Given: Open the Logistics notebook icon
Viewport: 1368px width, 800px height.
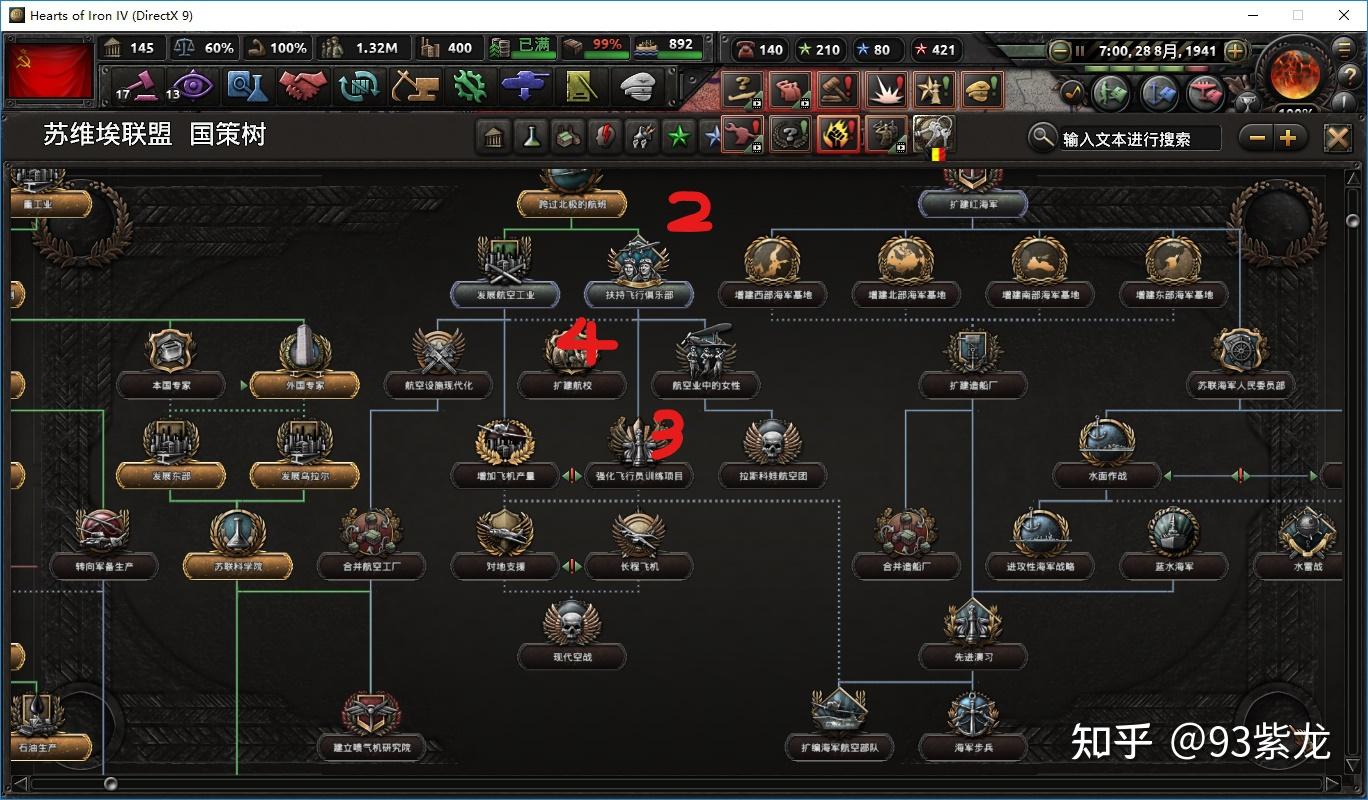Looking at the screenshot, I should click(x=581, y=87).
